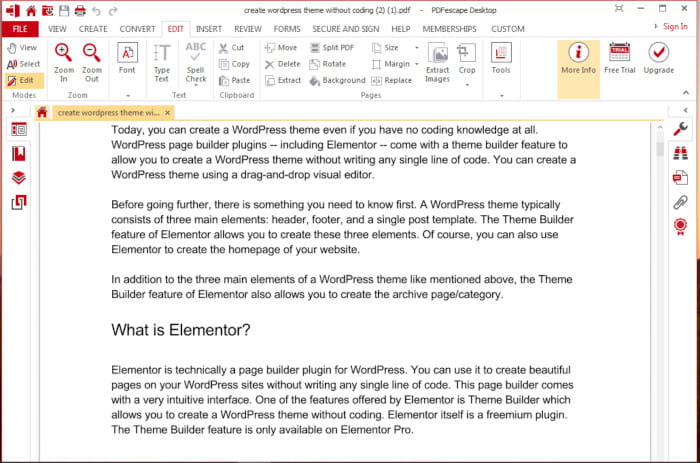Screen dimensions: 700x463
Task: Split the PDF document
Action: click(332, 47)
